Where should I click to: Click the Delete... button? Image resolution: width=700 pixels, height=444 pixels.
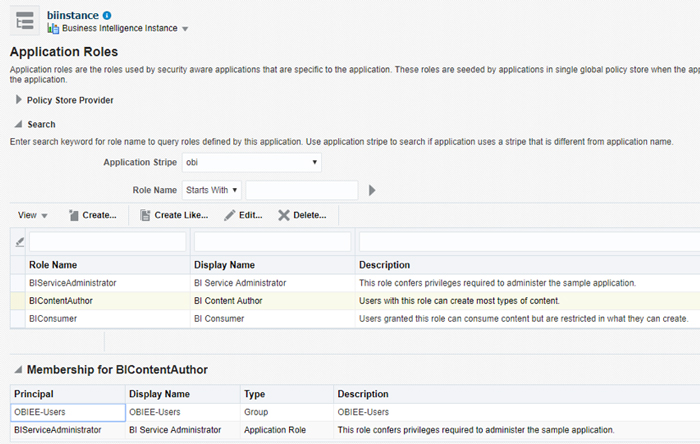coord(302,215)
